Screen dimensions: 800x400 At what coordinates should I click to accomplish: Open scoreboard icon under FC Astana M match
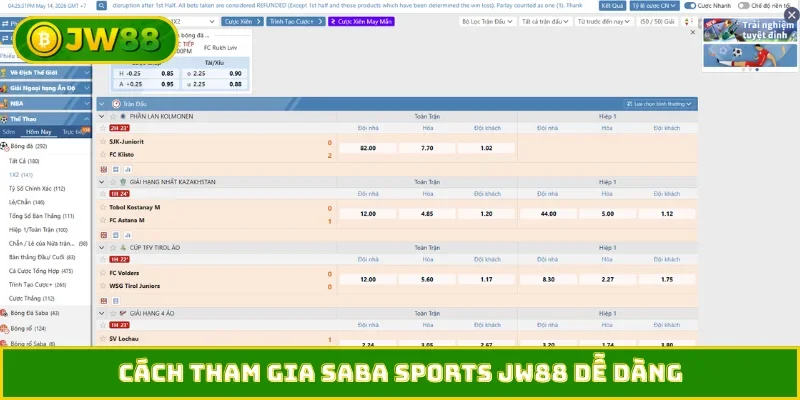104,235
